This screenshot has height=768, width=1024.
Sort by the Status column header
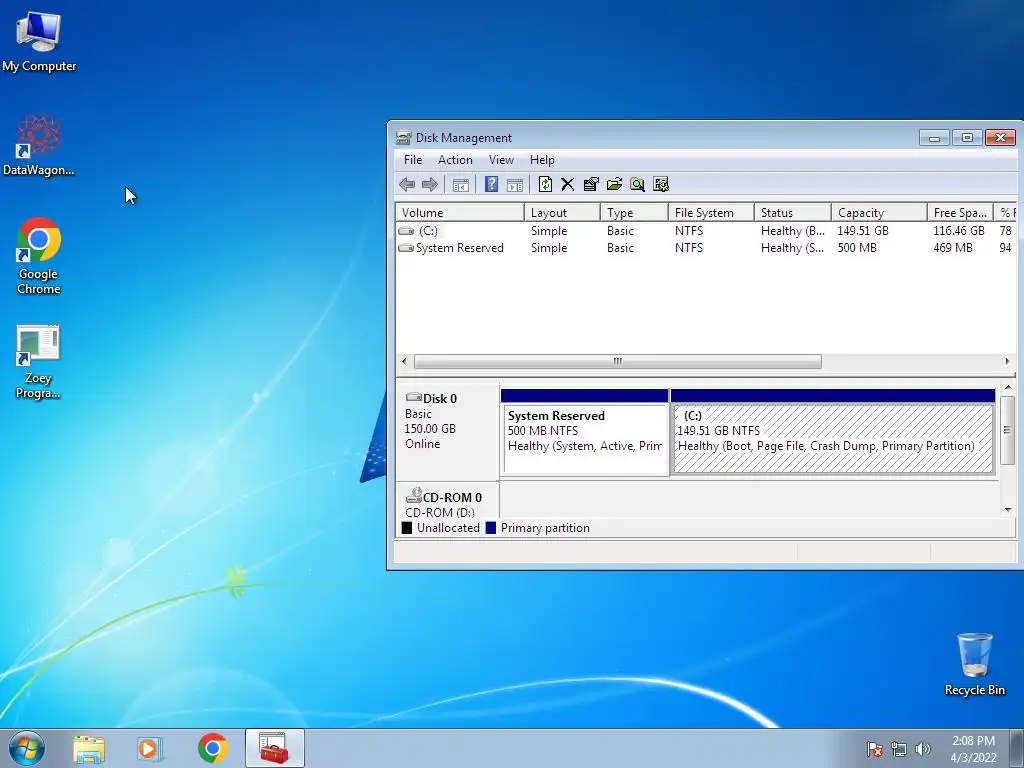[793, 213]
